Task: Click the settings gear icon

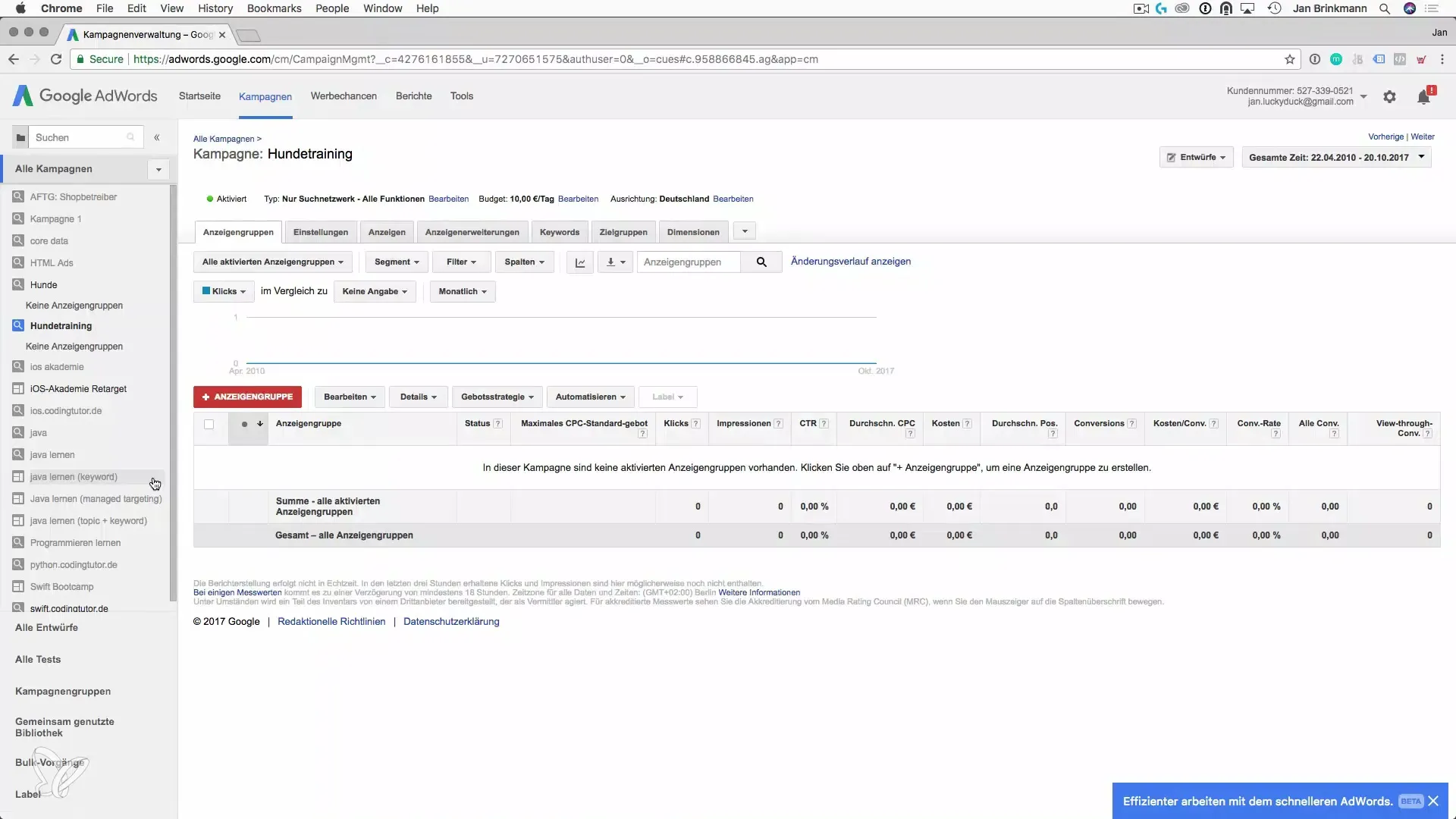Action: click(1389, 97)
